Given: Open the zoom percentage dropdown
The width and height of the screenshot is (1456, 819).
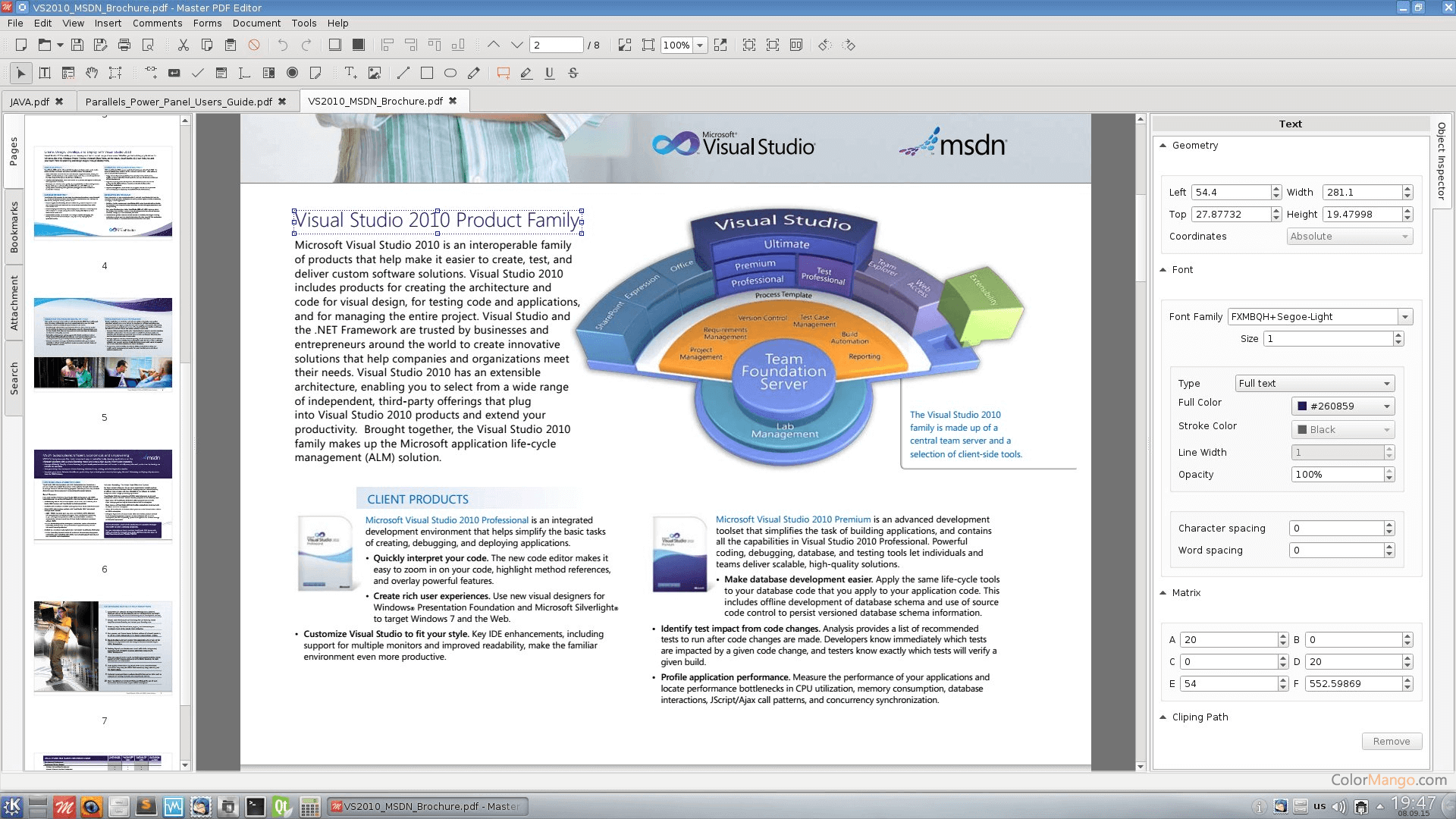Looking at the screenshot, I should point(699,45).
